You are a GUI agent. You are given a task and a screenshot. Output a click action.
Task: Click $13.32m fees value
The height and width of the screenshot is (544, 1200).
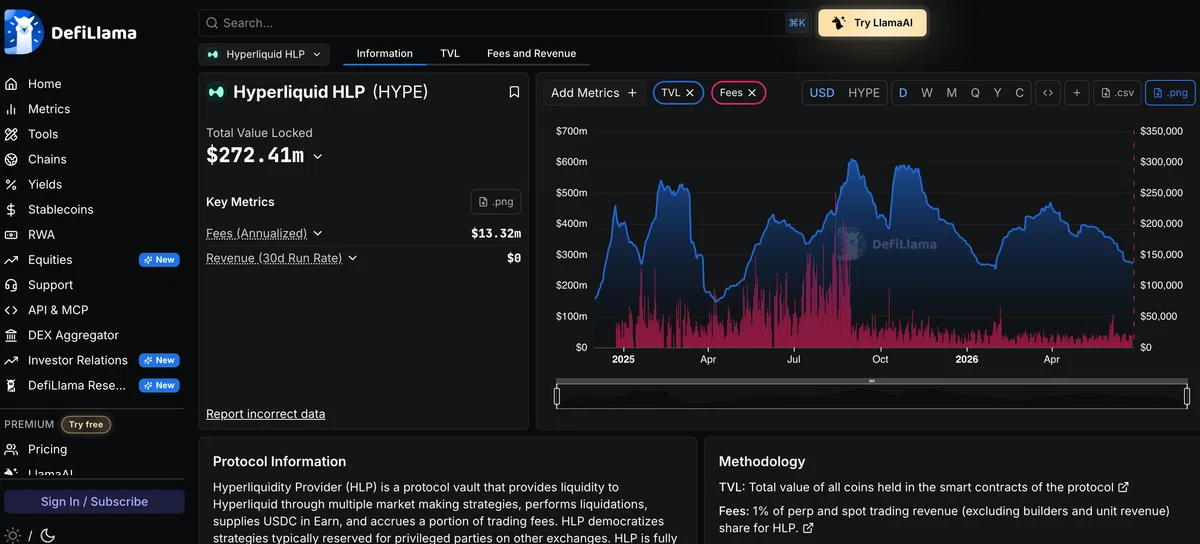(x=496, y=233)
